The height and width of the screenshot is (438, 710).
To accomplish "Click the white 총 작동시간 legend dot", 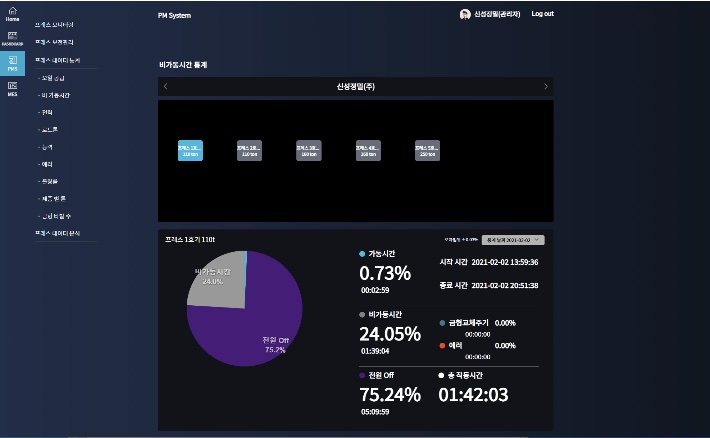I will (441, 375).
